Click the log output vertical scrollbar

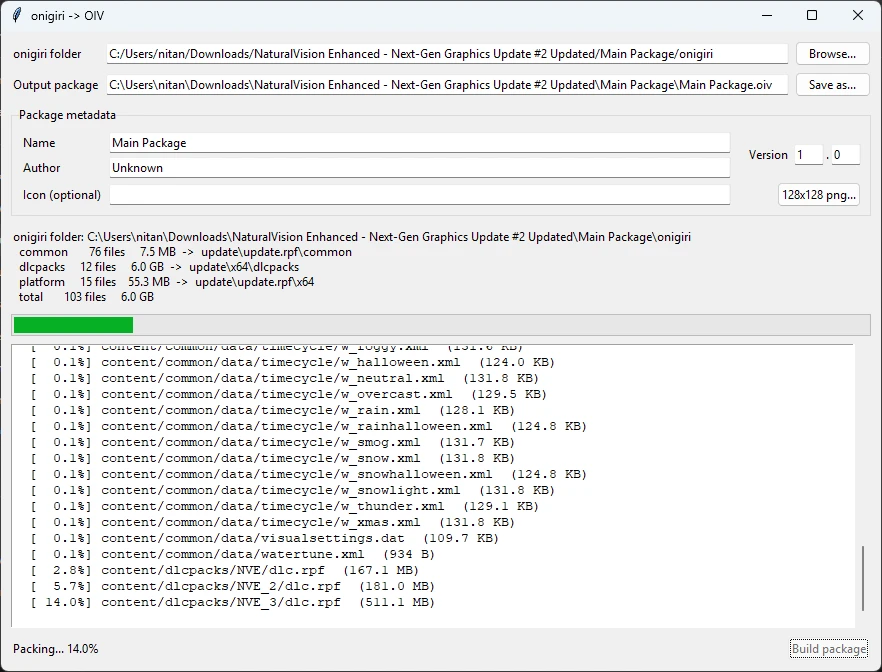point(862,578)
